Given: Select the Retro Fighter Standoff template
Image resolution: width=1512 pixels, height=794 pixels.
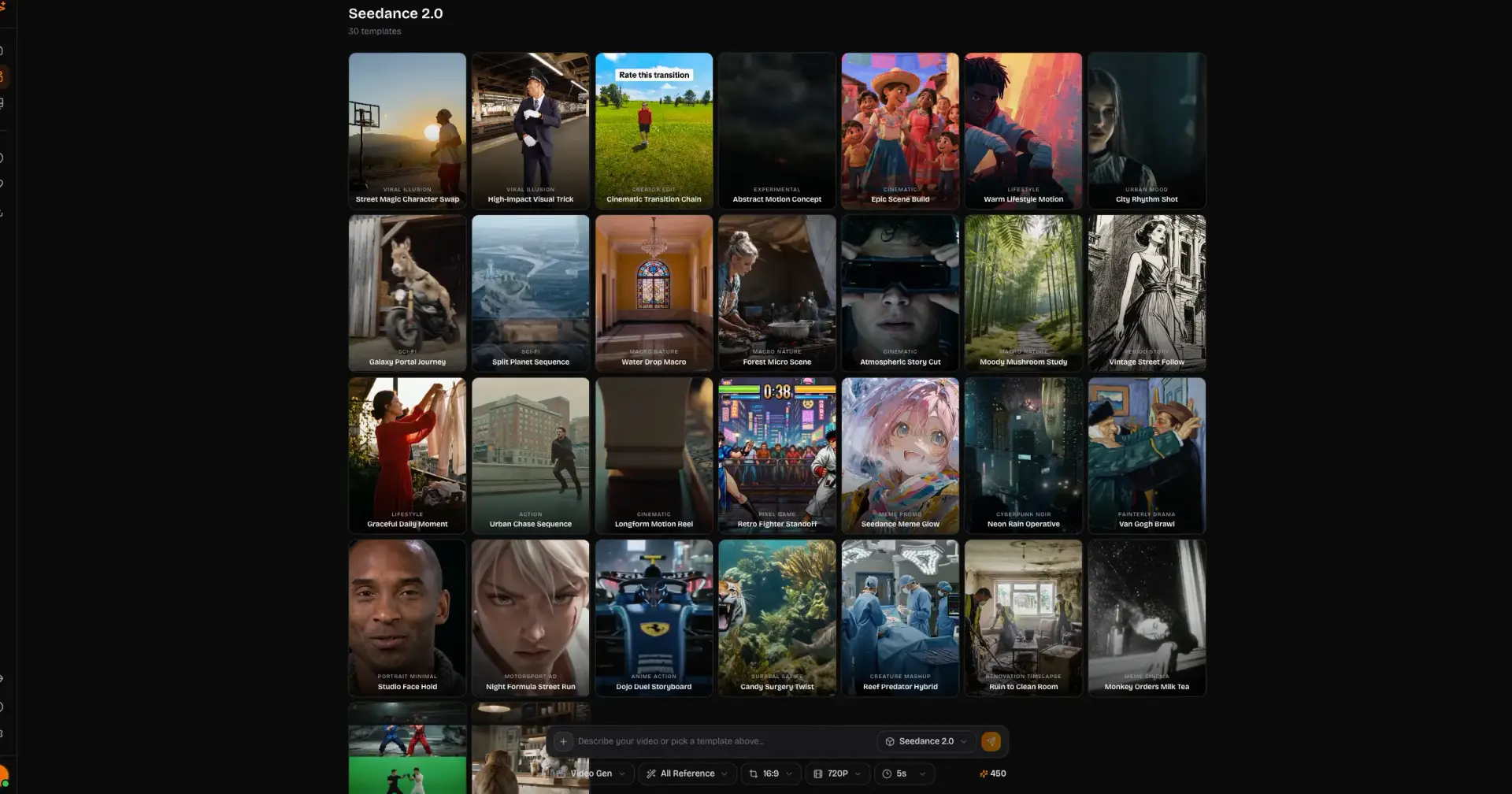Looking at the screenshot, I should 776,455.
